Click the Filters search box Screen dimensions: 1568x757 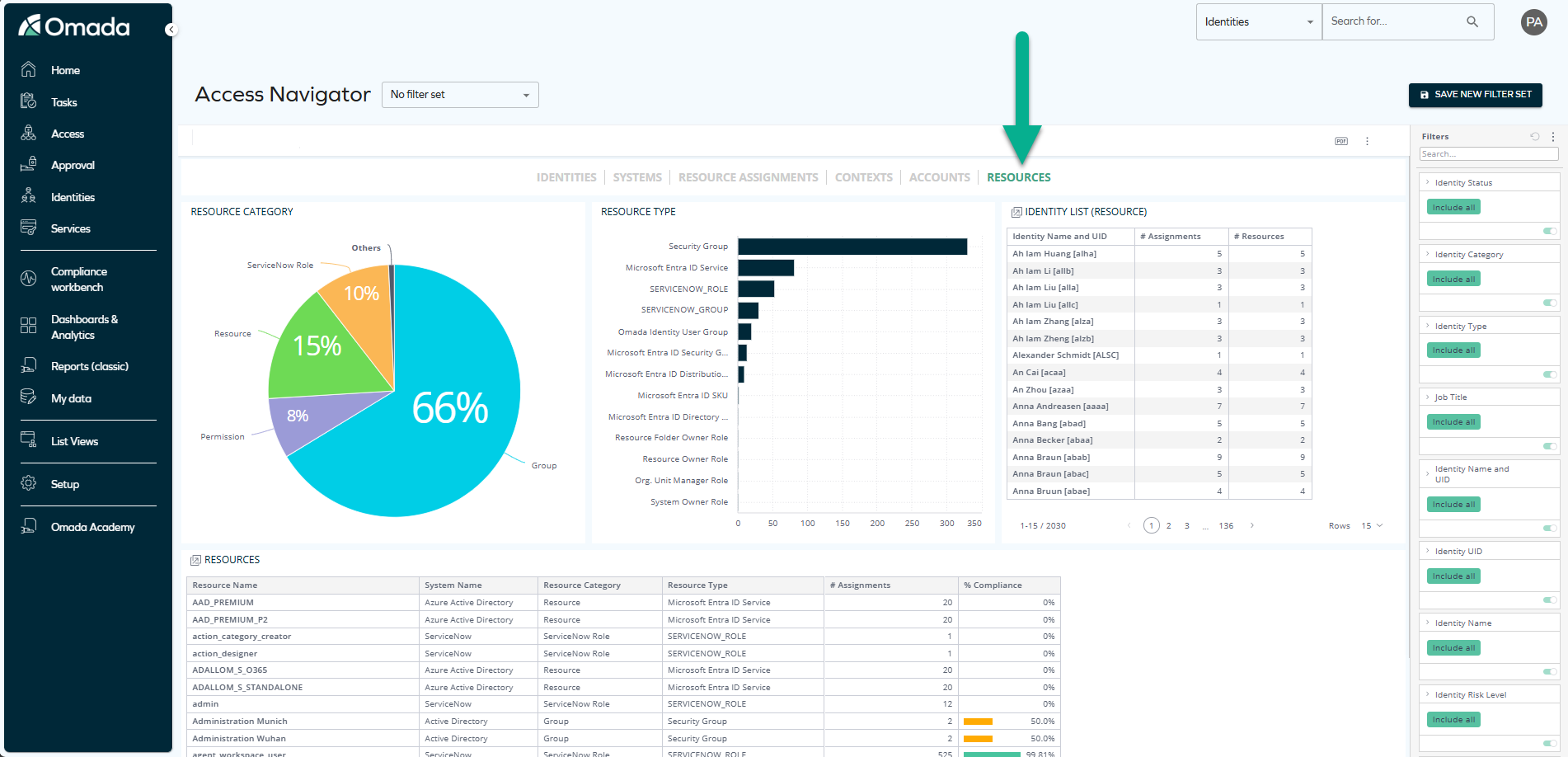[x=1489, y=154]
